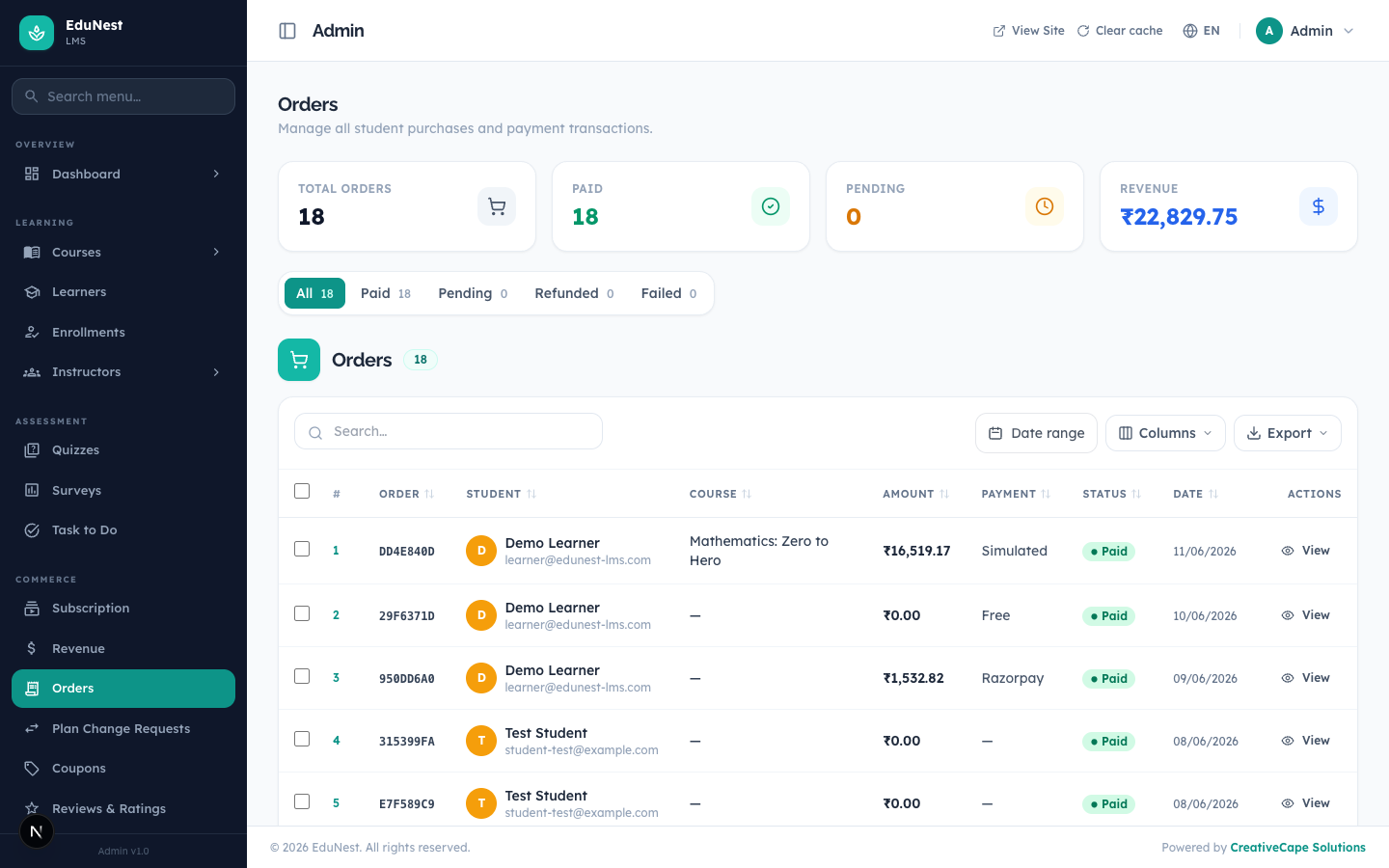
Task: Click the Quizzes icon in sidebar
Action: [x=32, y=450]
